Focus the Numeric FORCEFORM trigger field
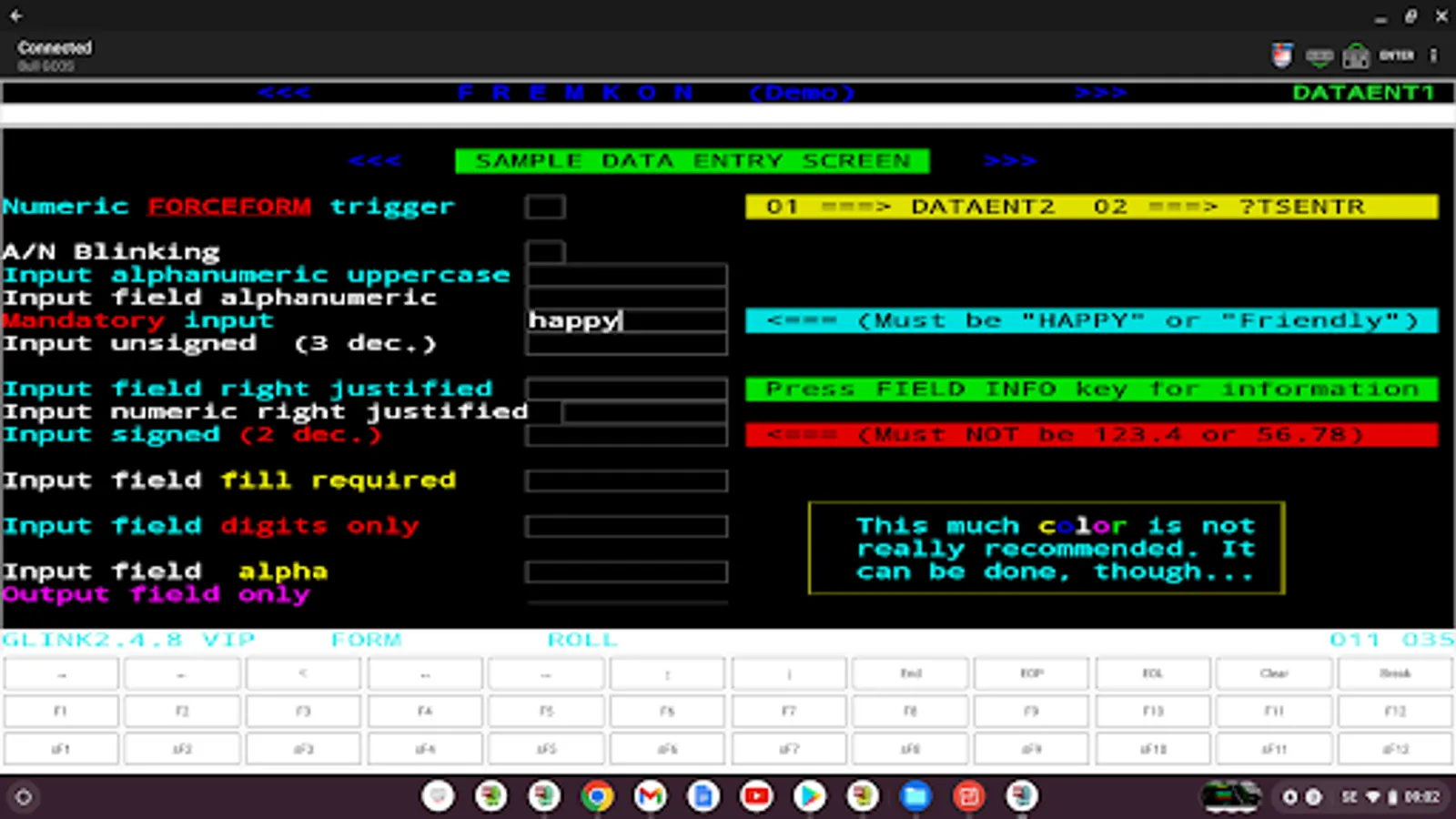Screen dimensions: 1456x819 click(545, 207)
